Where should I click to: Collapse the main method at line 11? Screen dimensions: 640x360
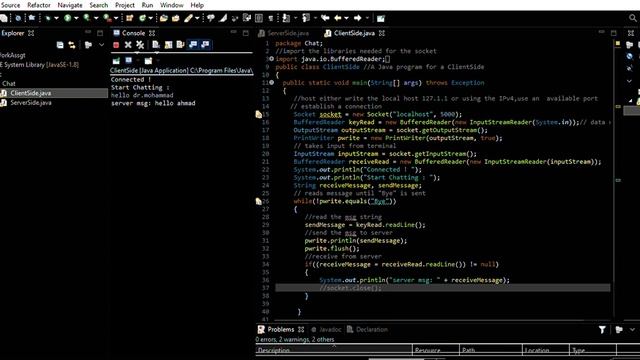coord(271,82)
